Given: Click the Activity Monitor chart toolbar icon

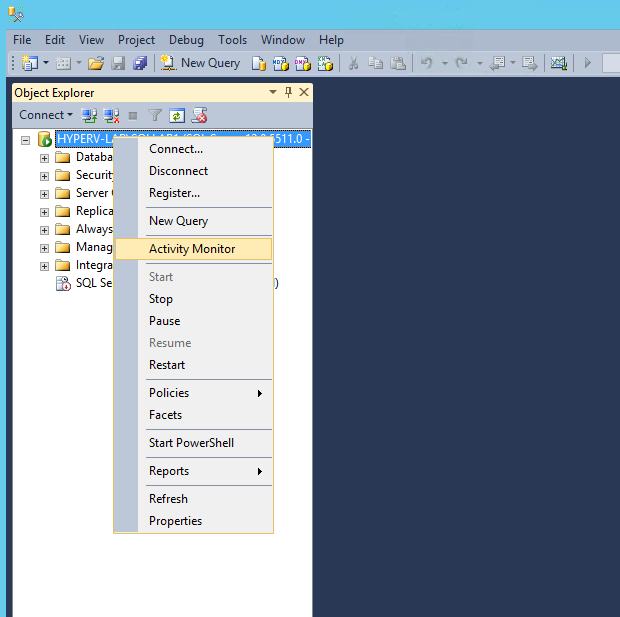Looking at the screenshot, I should [x=559, y=63].
